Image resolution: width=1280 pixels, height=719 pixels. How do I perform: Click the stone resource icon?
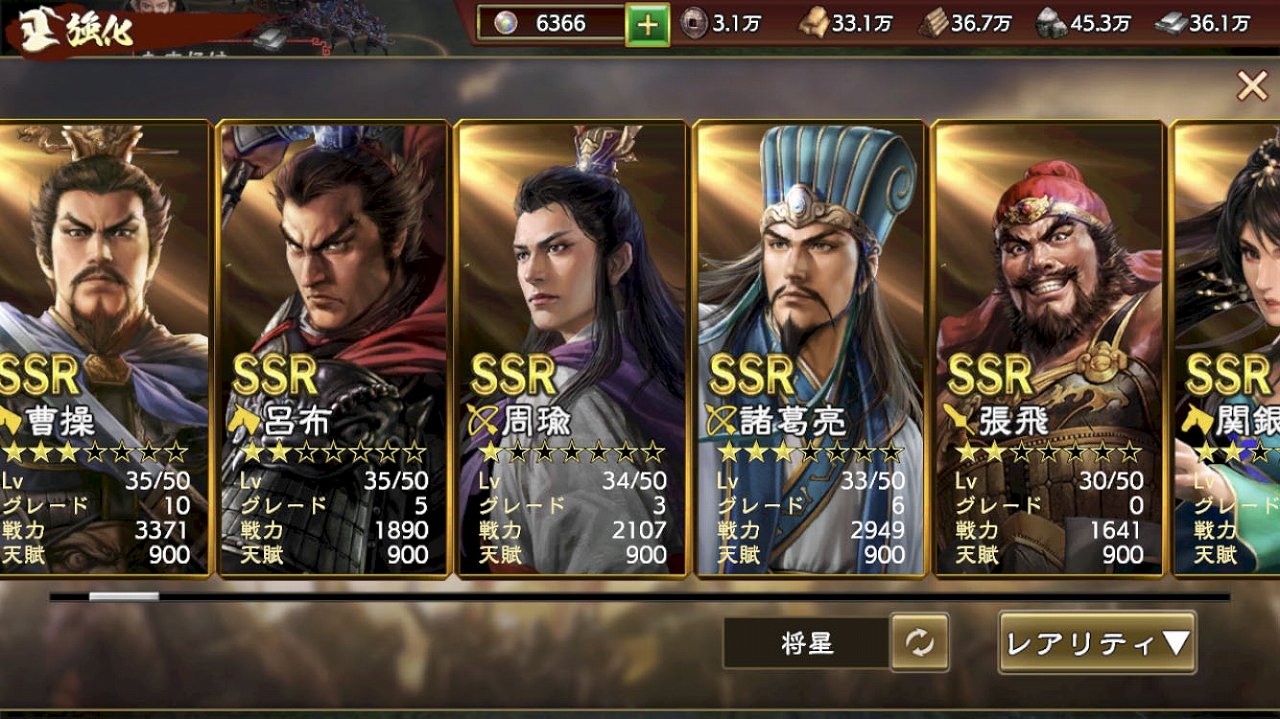click(1050, 23)
